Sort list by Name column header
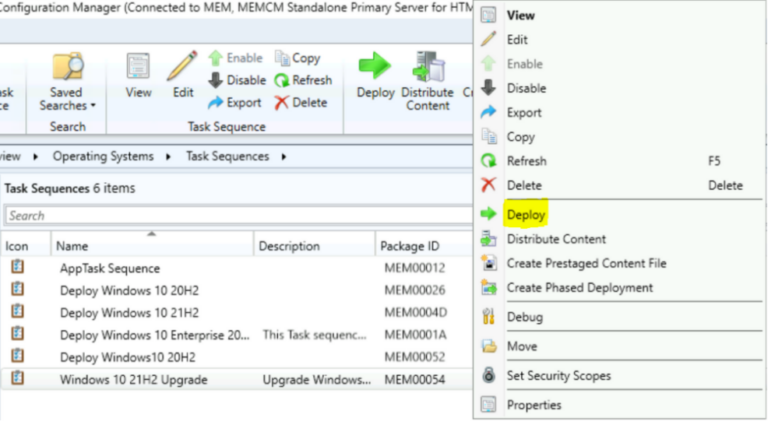Viewport: 768px width, 425px height. point(150,246)
